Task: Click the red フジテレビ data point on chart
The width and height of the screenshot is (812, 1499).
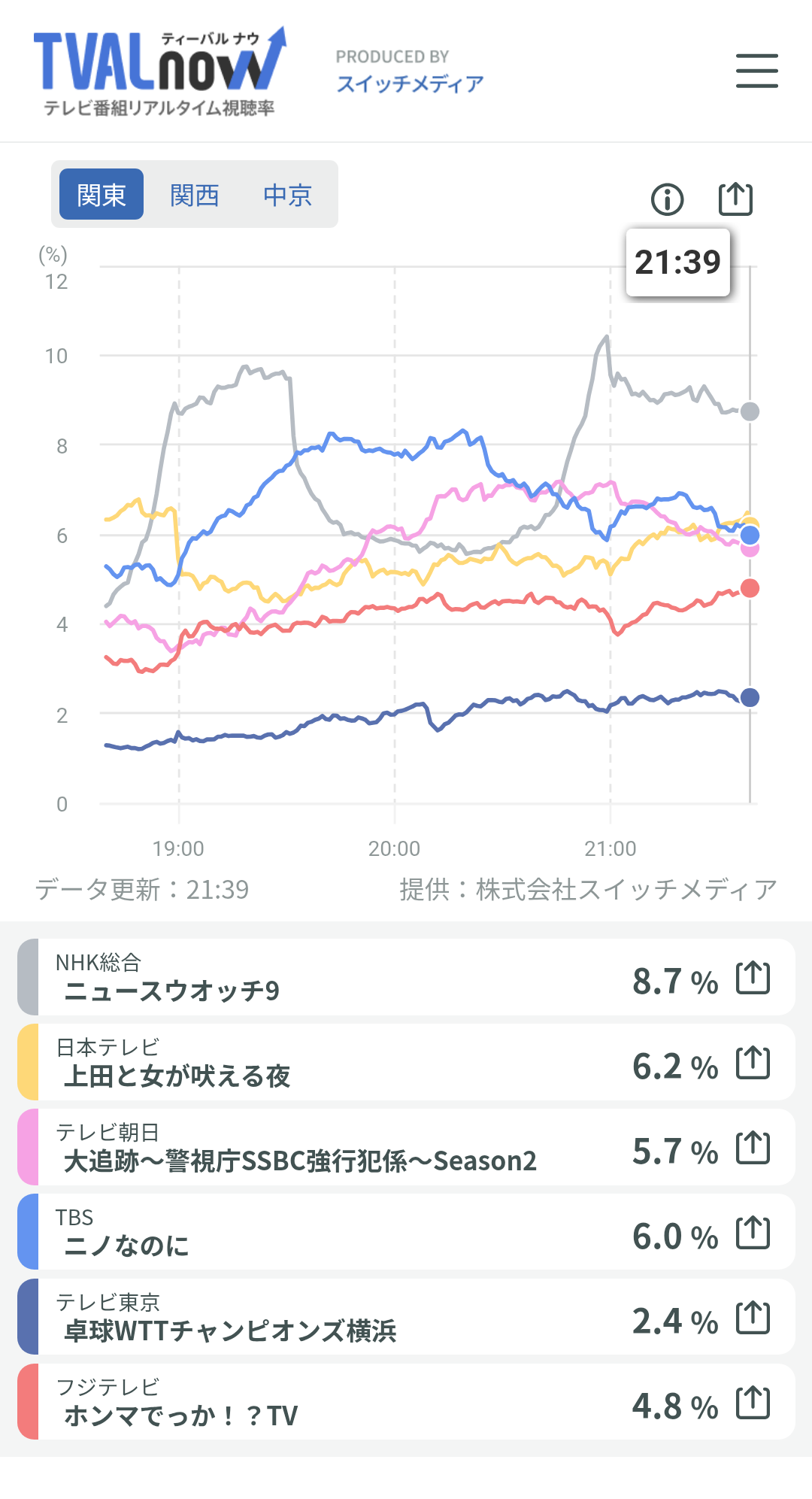Action: [x=750, y=588]
